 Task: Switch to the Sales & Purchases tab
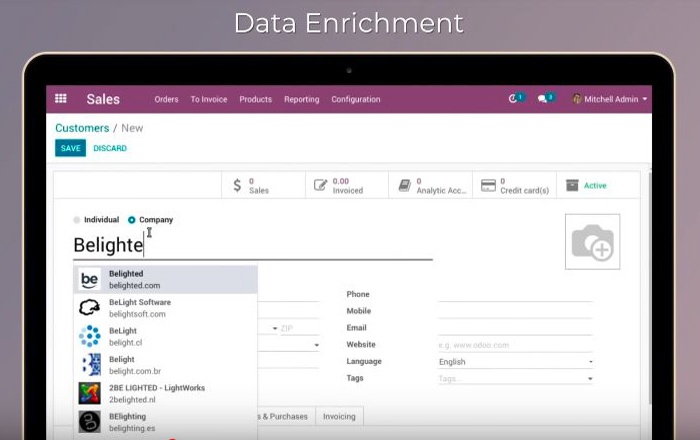point(286,416)
